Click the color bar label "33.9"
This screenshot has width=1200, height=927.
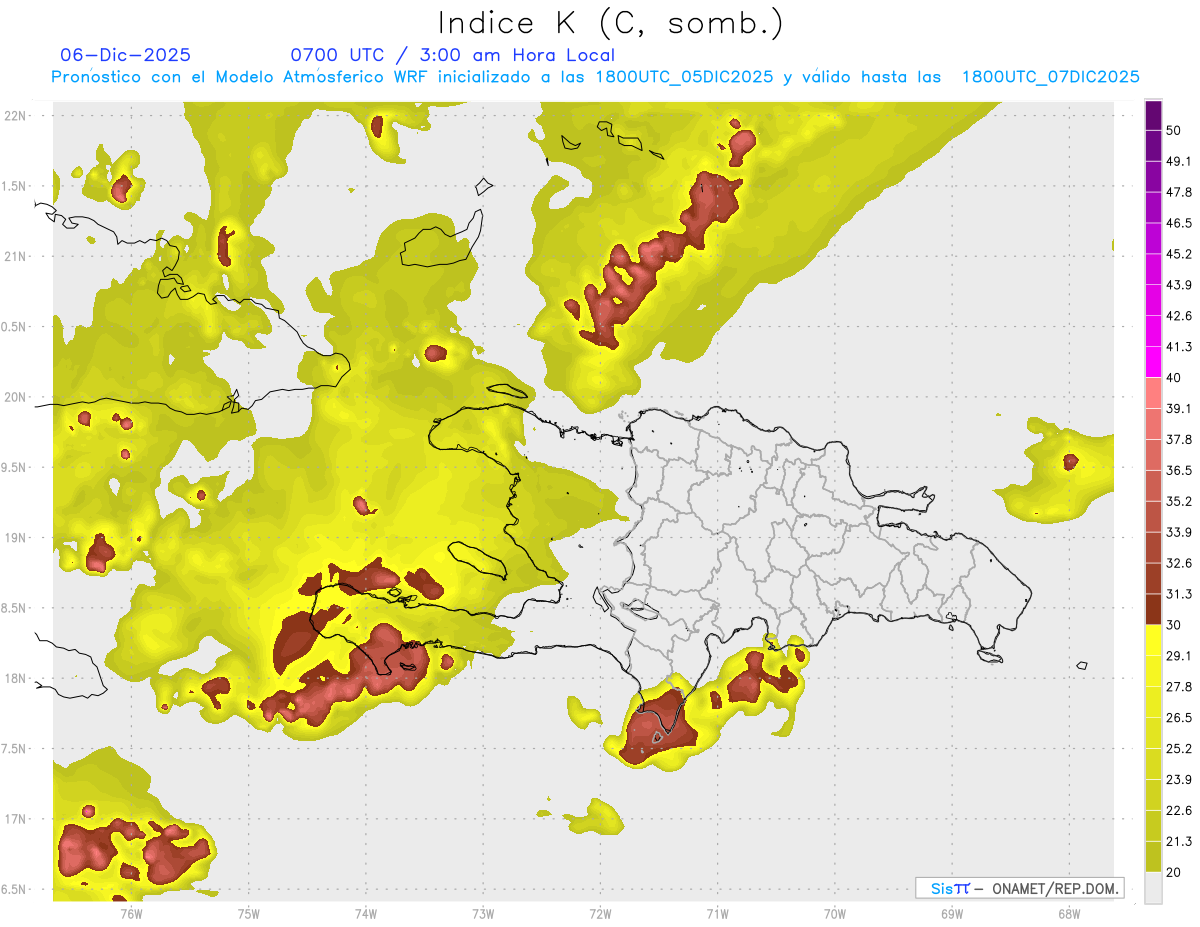click(1179, 532)
